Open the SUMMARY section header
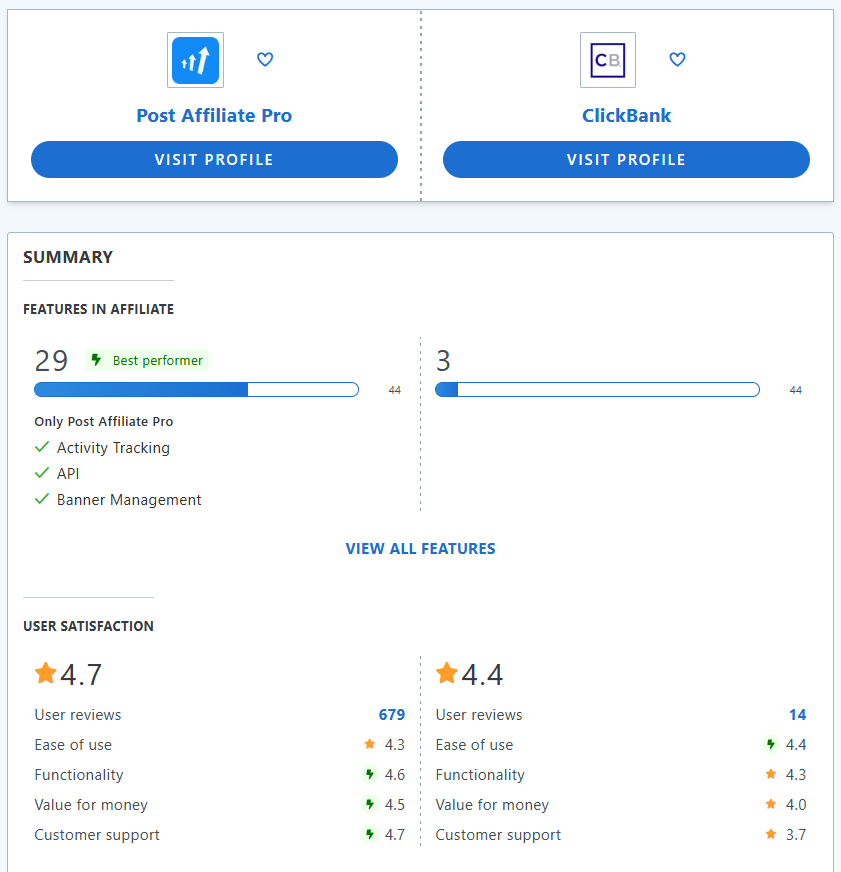841x872 pixels. pos(68,257)
